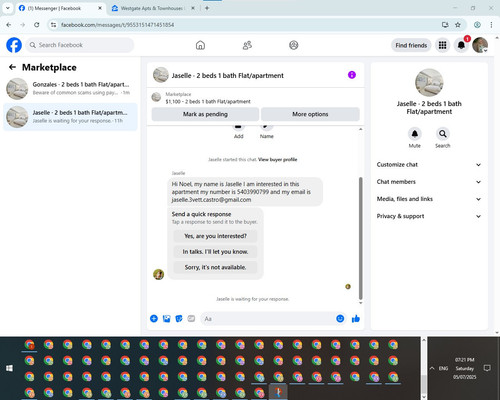Screen dimensions: 500x400
Task: Open the Groups icon in top navigation
Action: click(x=294, y=45)
